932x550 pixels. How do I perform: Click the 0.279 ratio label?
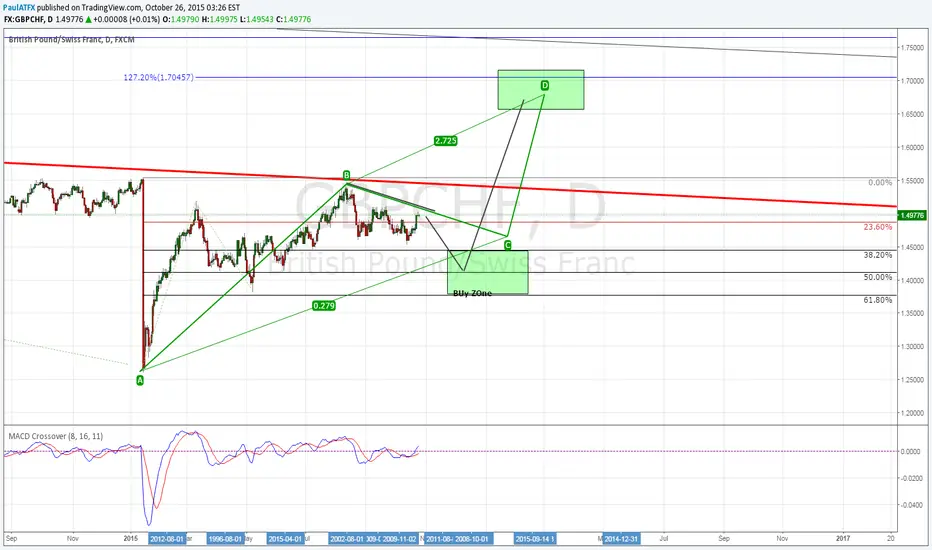(323, 306)
